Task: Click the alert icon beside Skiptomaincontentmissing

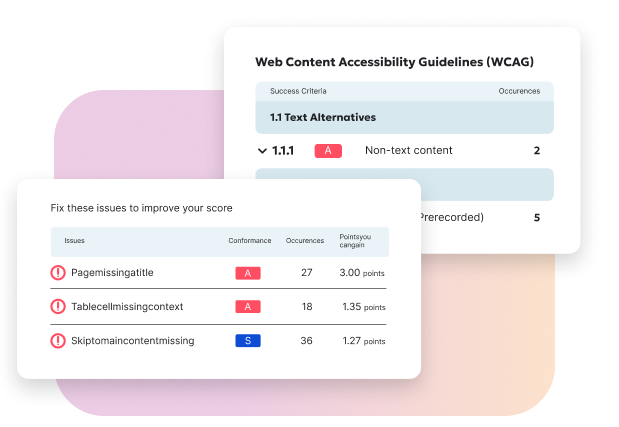Action: coord(58,341)
